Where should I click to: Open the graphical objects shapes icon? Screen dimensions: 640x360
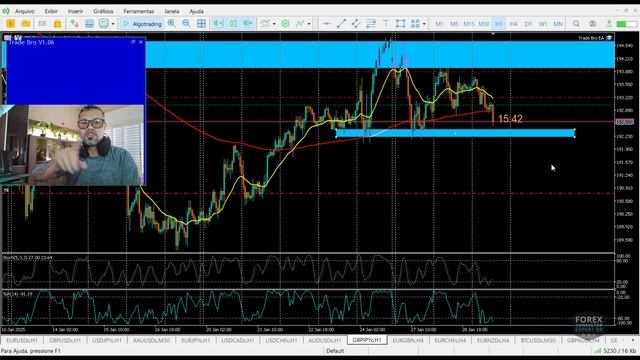click(415, 24)
